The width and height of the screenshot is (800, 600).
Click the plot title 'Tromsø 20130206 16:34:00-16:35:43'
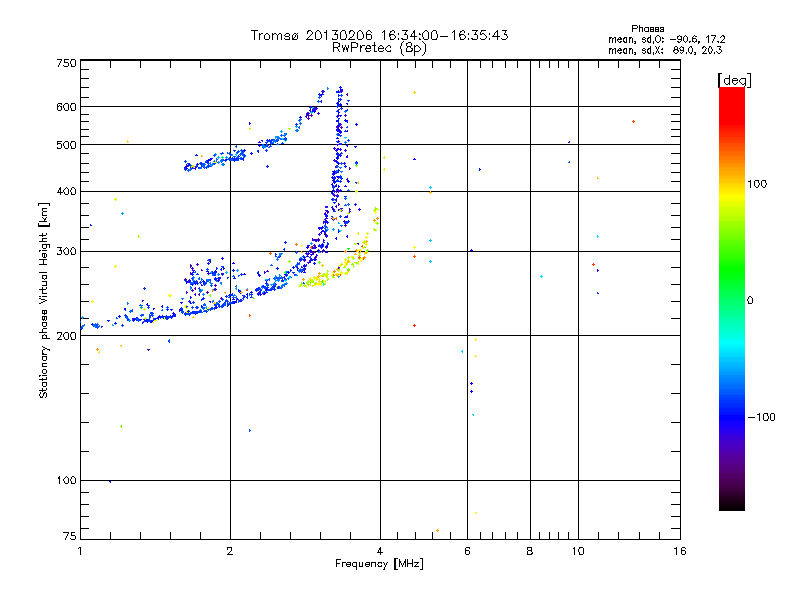(379, 35)
